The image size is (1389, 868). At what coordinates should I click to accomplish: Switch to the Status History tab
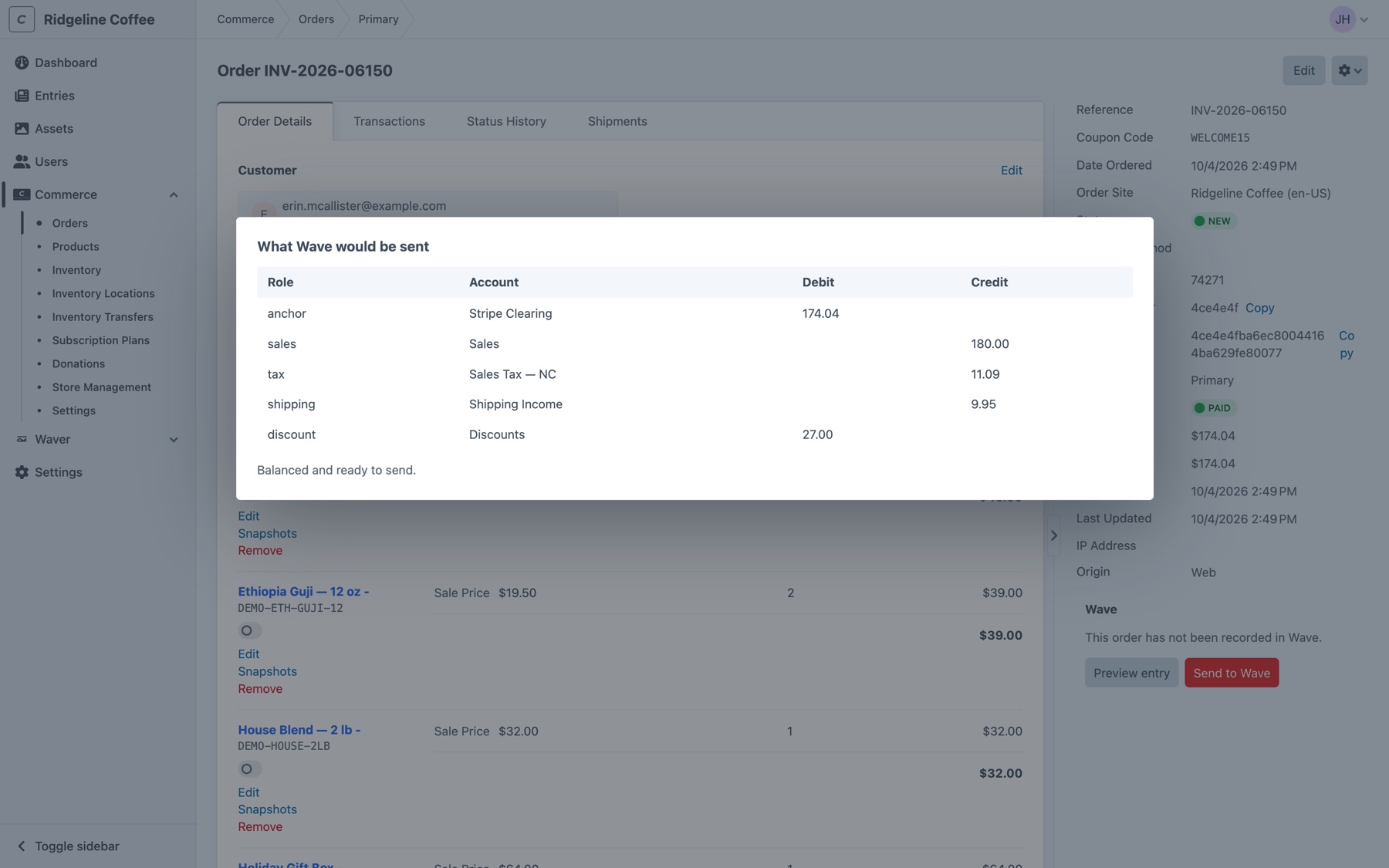[506, 121]
